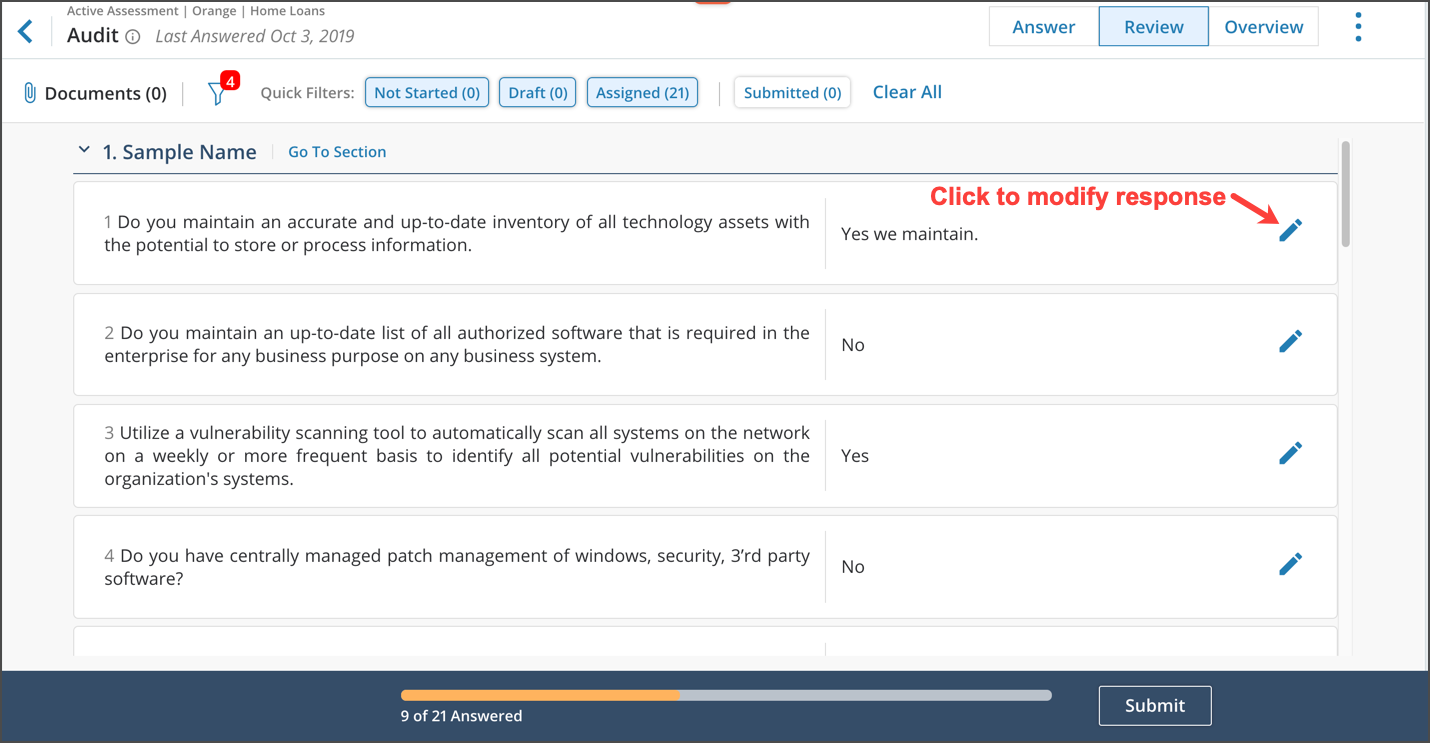Toggle the Not Started (0) quick filter
Screen dimensions: 1430x743
point(427,92)
